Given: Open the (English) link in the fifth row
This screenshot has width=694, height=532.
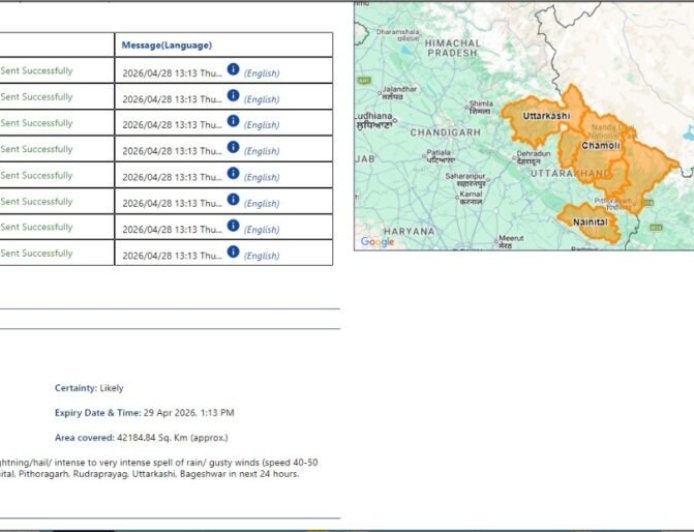Looking at the screenshot, I should tap(262, 177).
